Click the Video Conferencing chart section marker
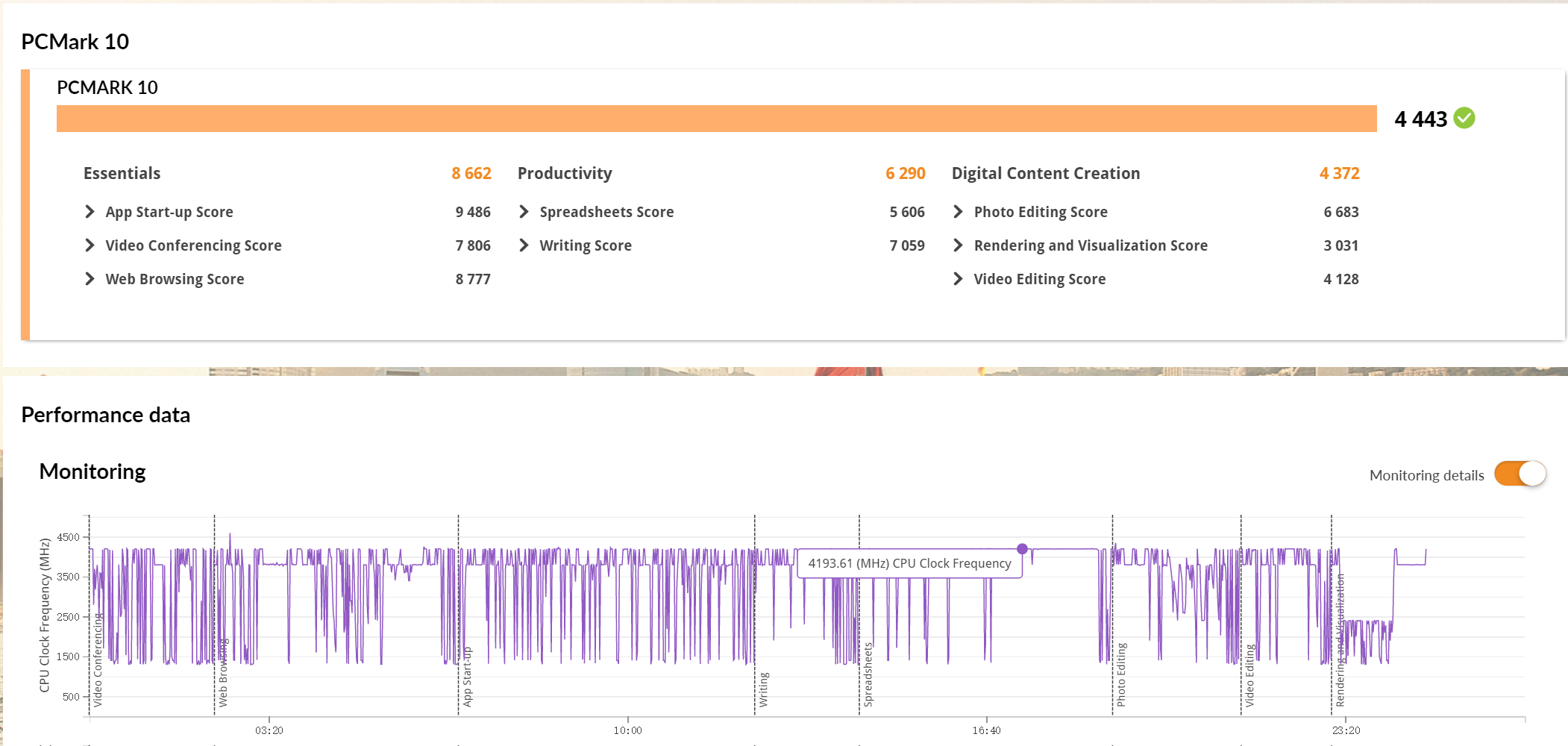This screenshot has width=1568, height=746. point(98,659)
